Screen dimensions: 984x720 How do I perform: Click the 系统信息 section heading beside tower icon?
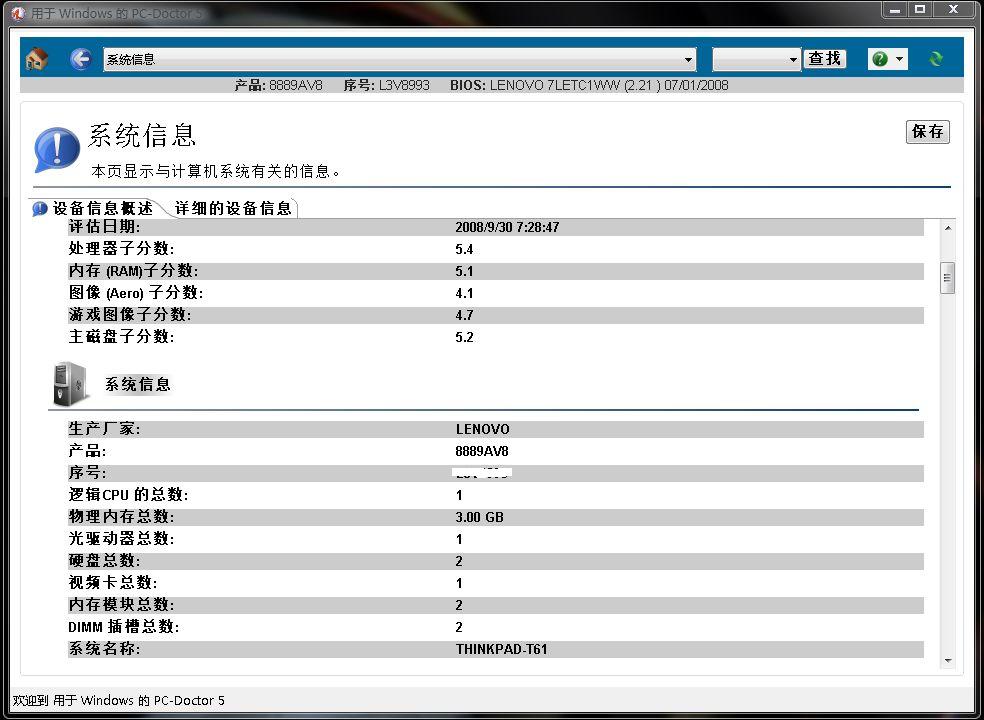[x=137, y=384]
